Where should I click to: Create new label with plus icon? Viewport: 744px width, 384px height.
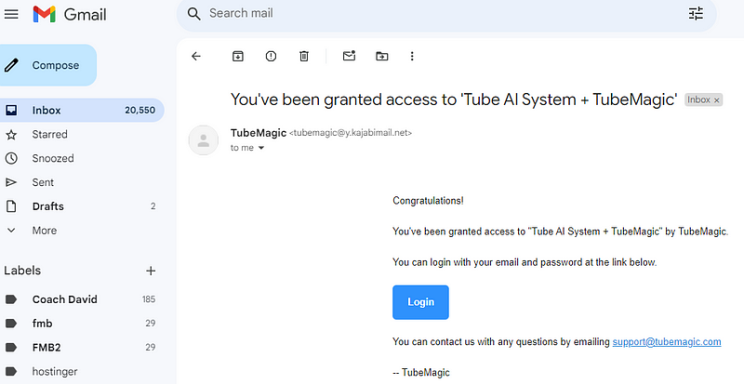(150, 271)
